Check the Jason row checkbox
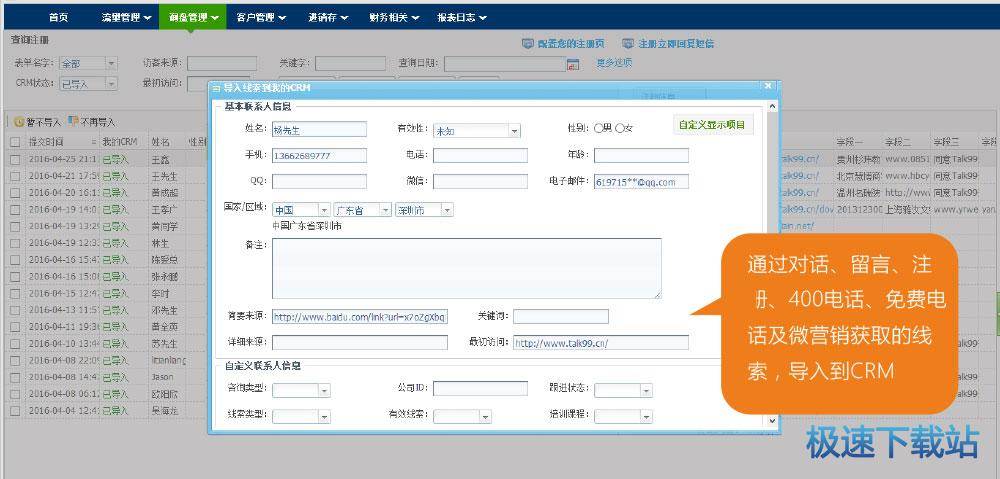This screenshot has height=479, width=1000. (15, 377)
